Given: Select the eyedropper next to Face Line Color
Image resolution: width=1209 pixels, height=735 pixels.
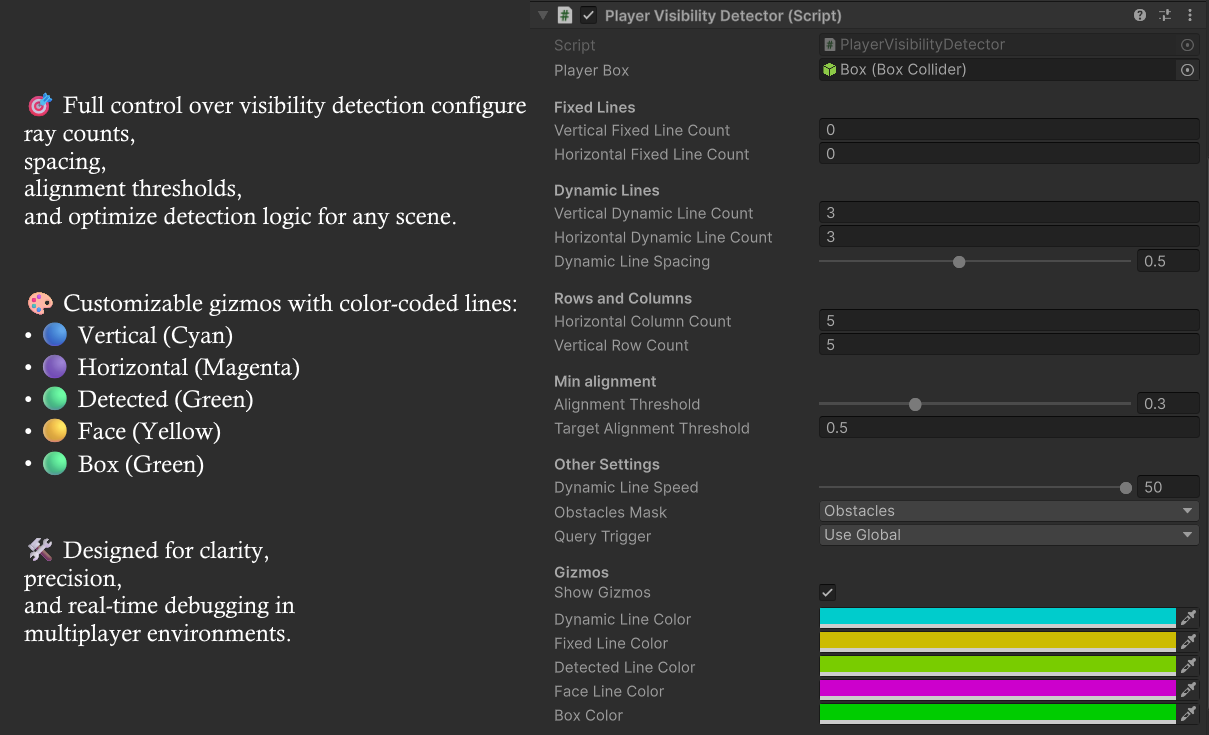Looking at the screenshot, I should (1188, 689).
